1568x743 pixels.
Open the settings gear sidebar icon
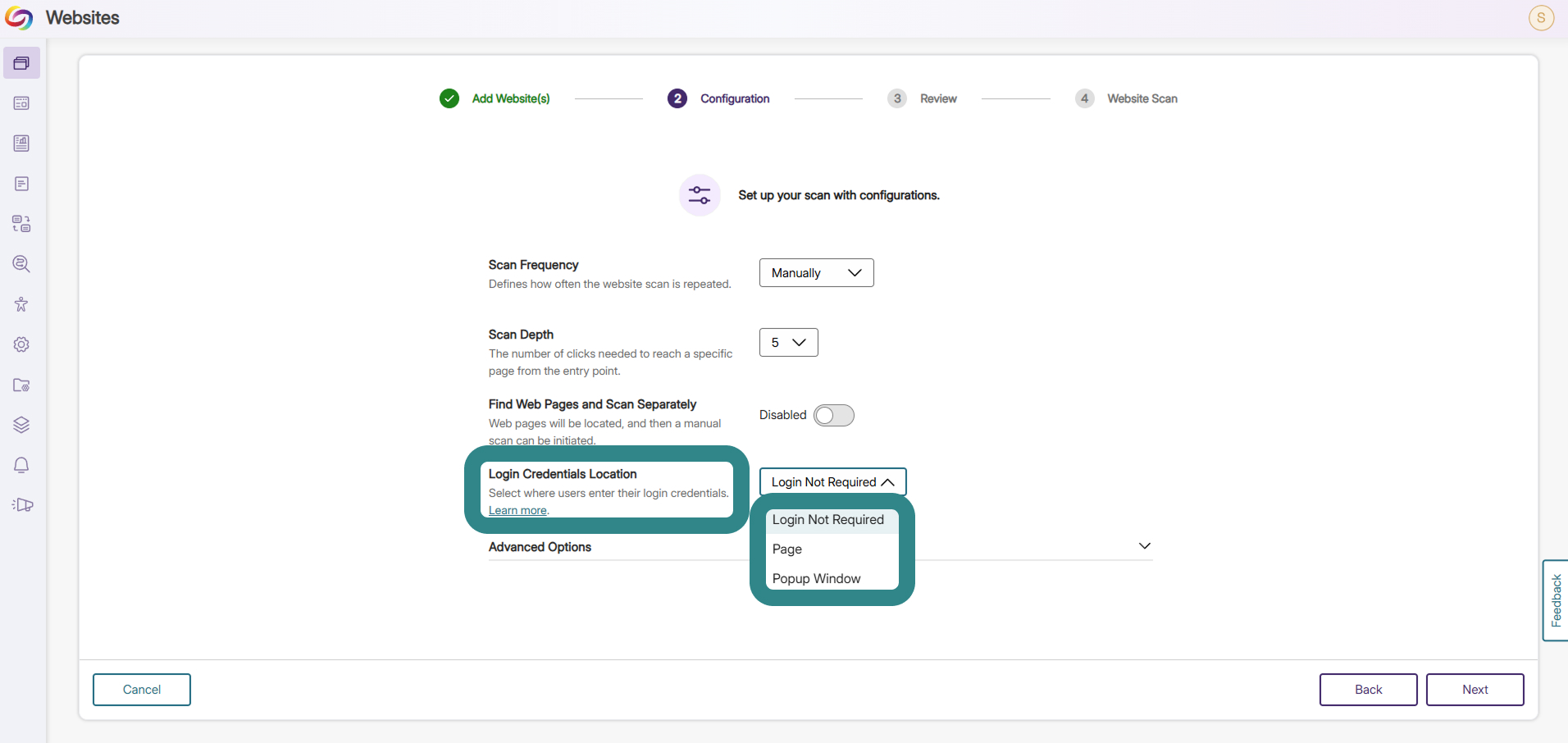tap(21, 344)
